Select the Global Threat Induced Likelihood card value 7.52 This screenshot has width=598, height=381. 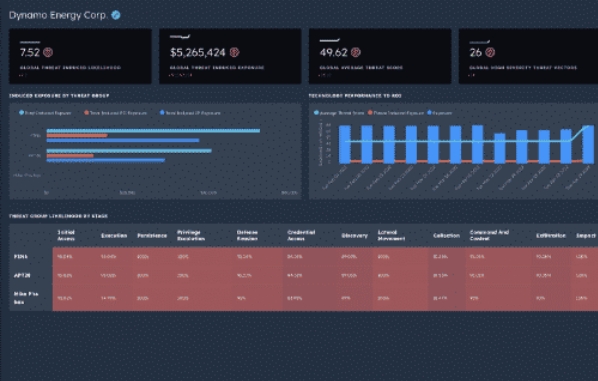30,52
